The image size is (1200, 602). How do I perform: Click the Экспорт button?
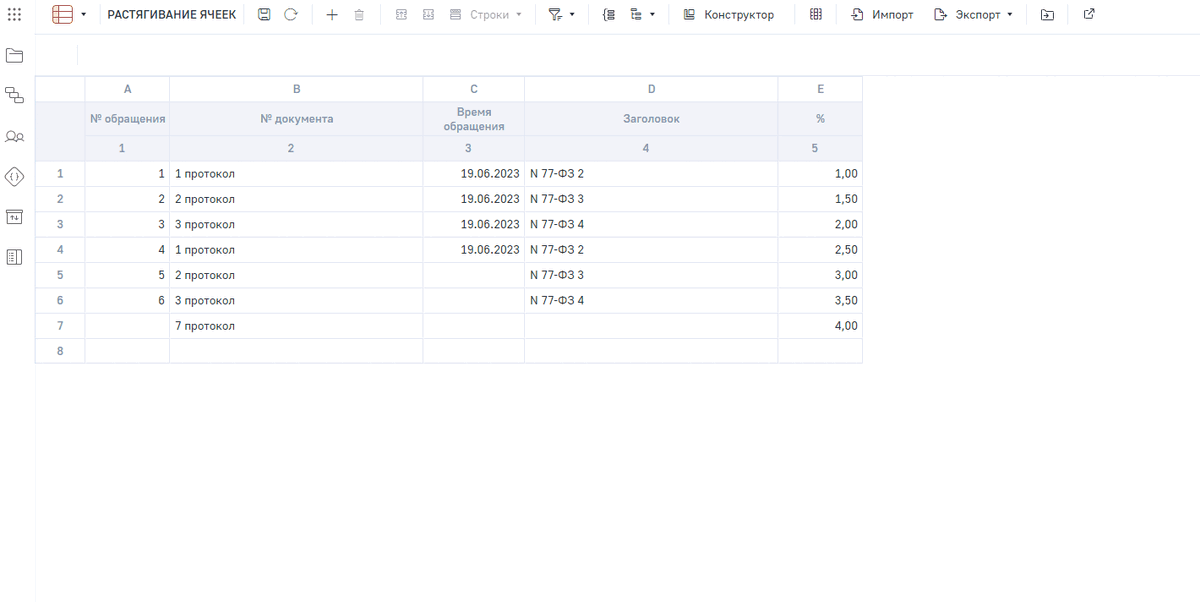(x=967, y=15)
